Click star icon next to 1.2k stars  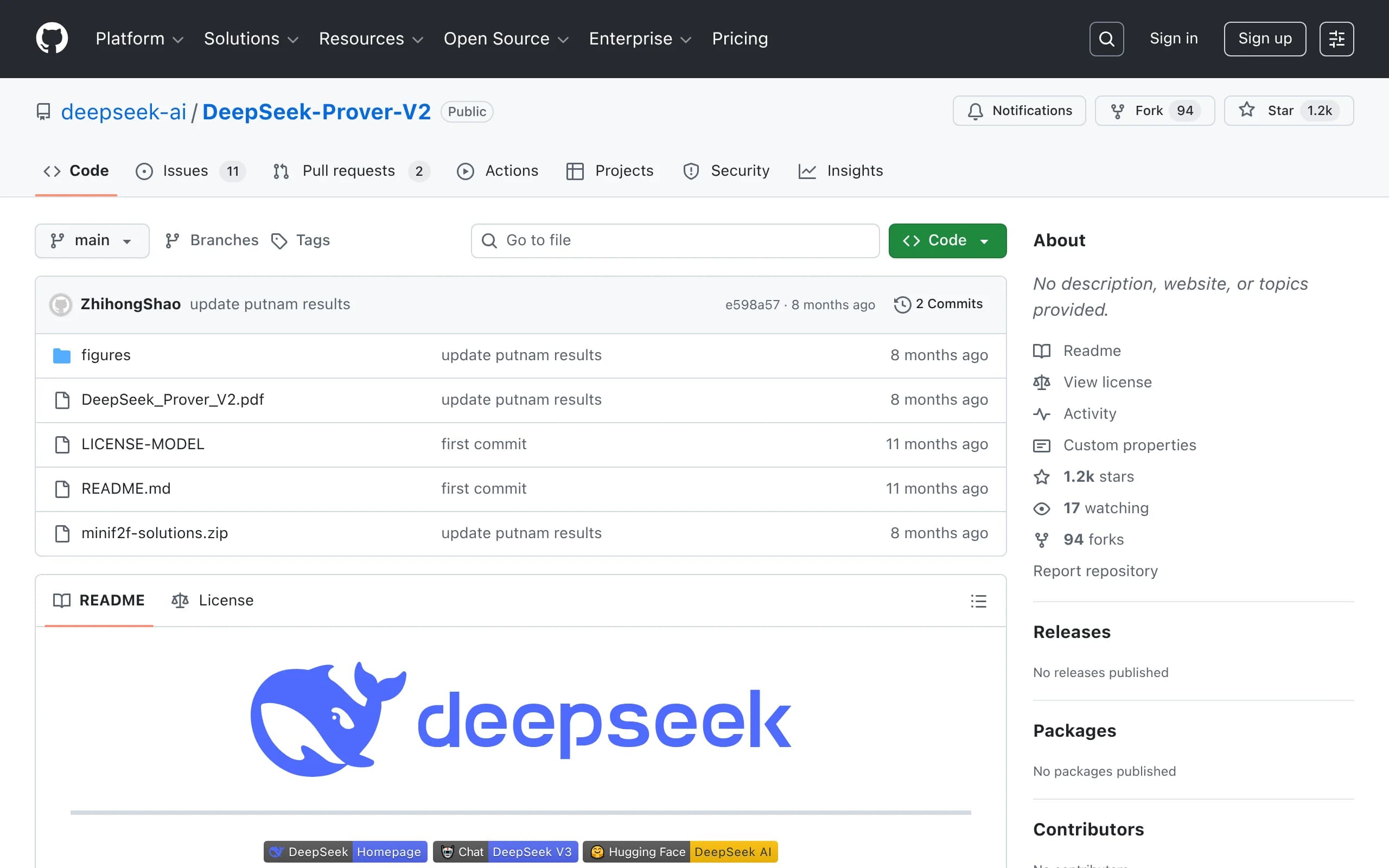coord(1042,477)
